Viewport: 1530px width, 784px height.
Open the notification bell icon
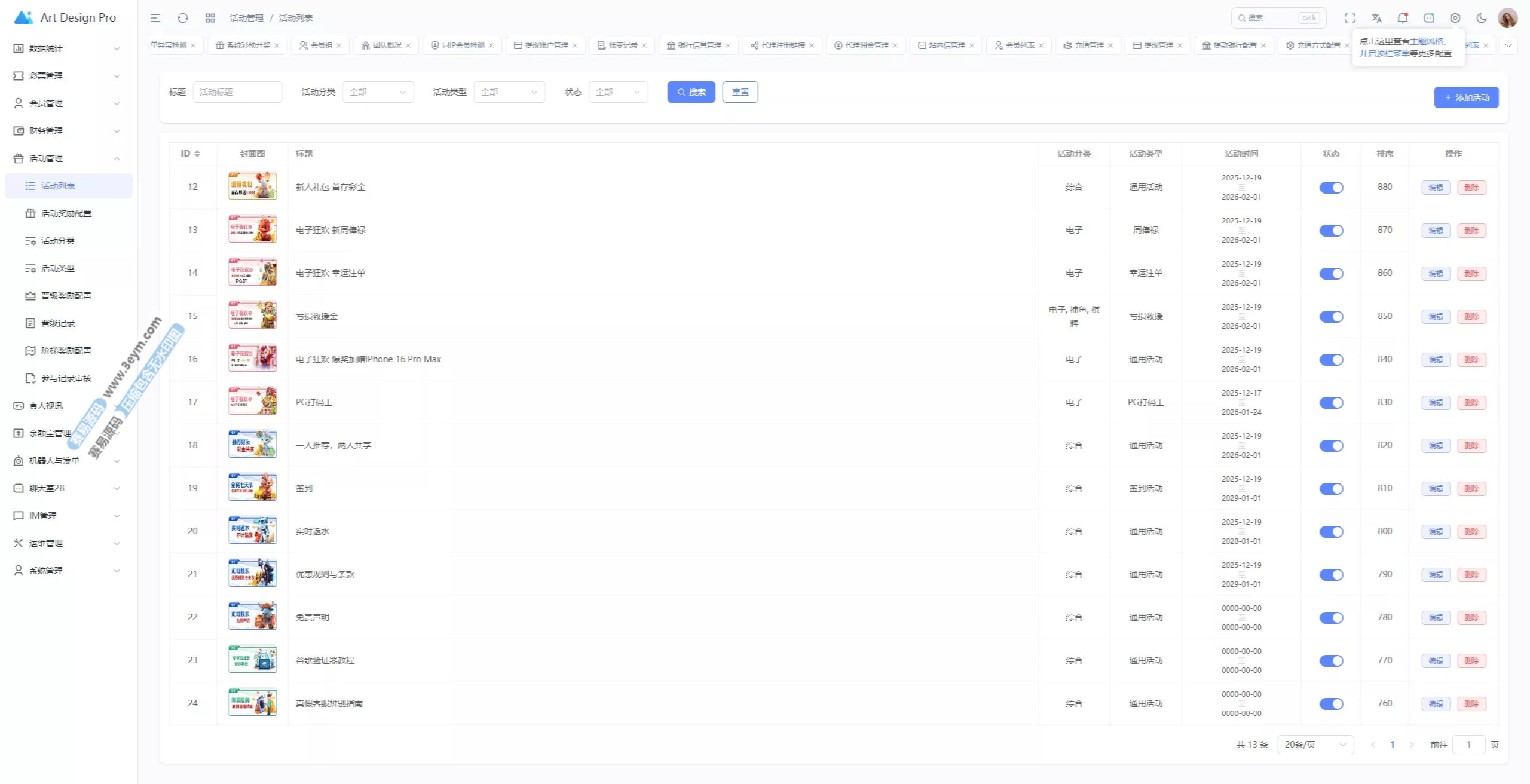(1403, 18)
